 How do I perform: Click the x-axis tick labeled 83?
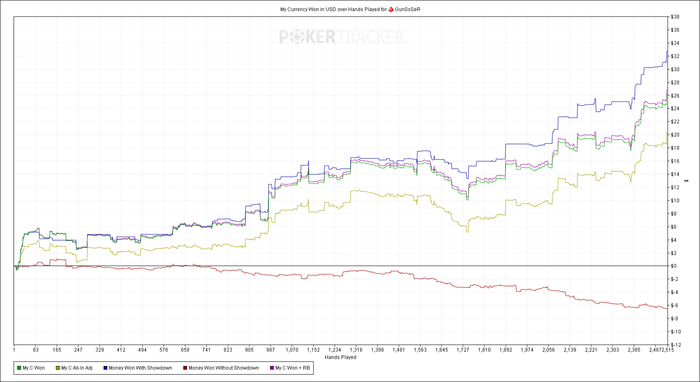point(36,351)
